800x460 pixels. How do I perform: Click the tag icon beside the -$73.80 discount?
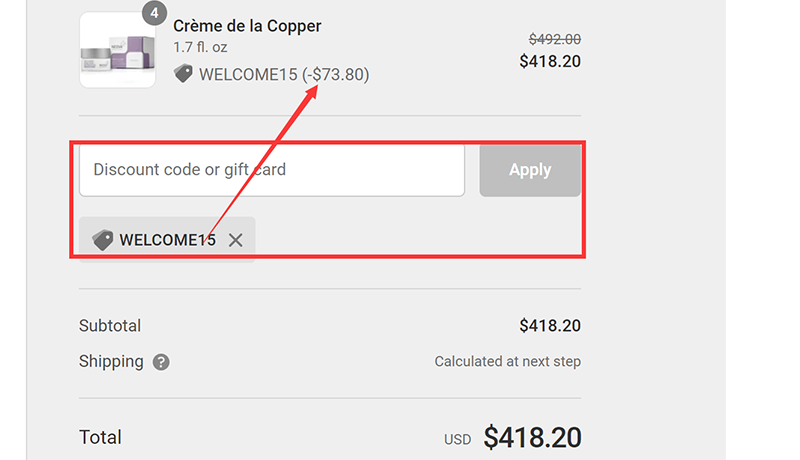pos(183,74)
